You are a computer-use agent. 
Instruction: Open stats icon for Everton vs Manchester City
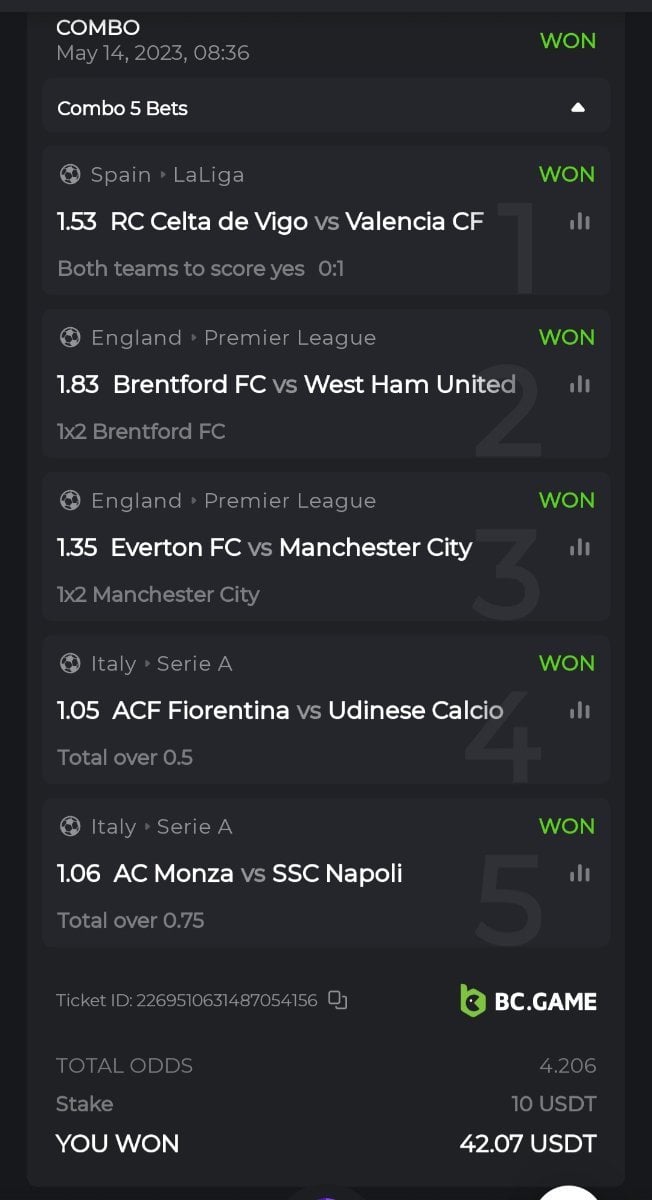click(579, 548)
